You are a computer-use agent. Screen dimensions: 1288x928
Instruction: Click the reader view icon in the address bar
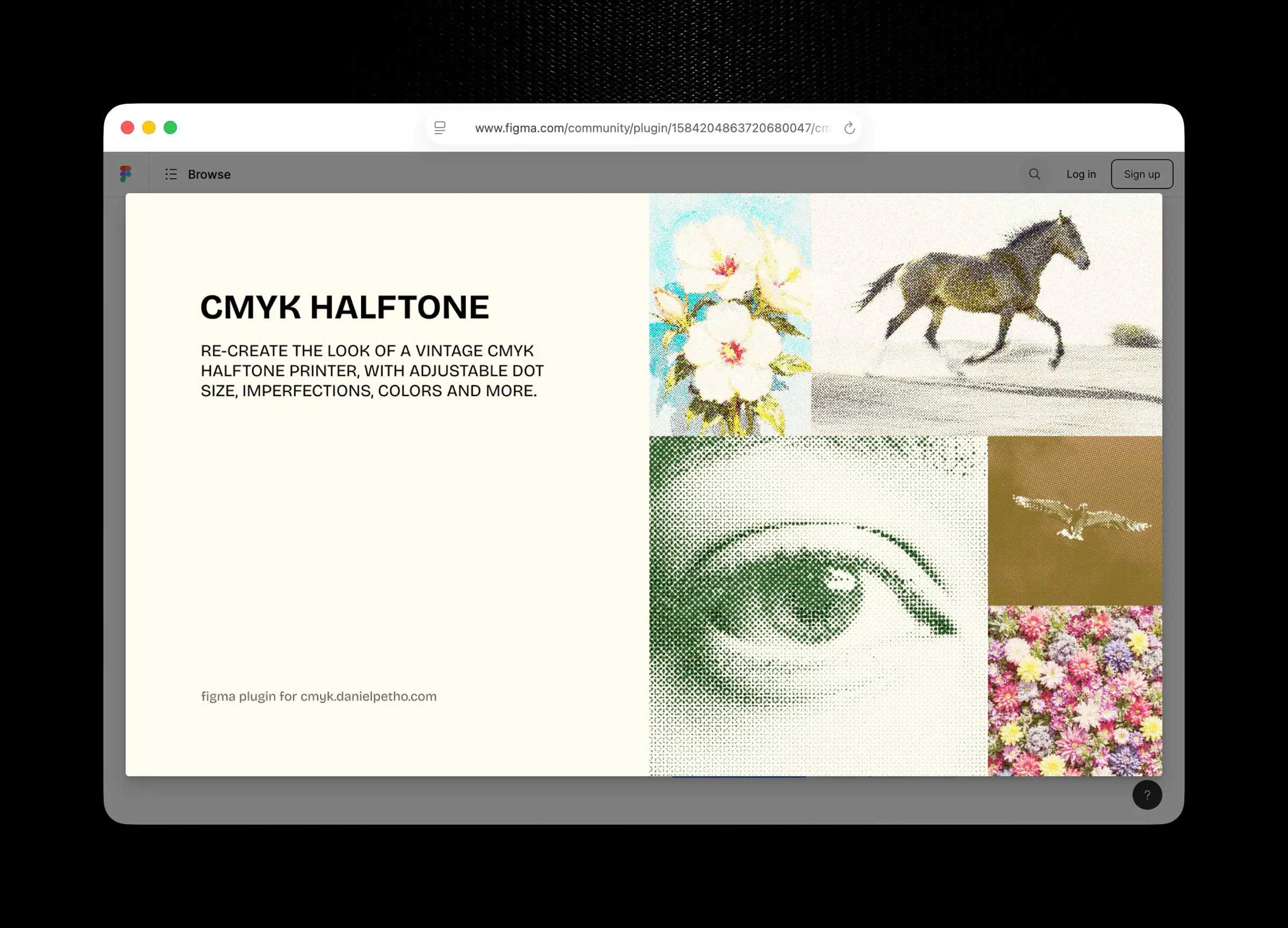440,128
